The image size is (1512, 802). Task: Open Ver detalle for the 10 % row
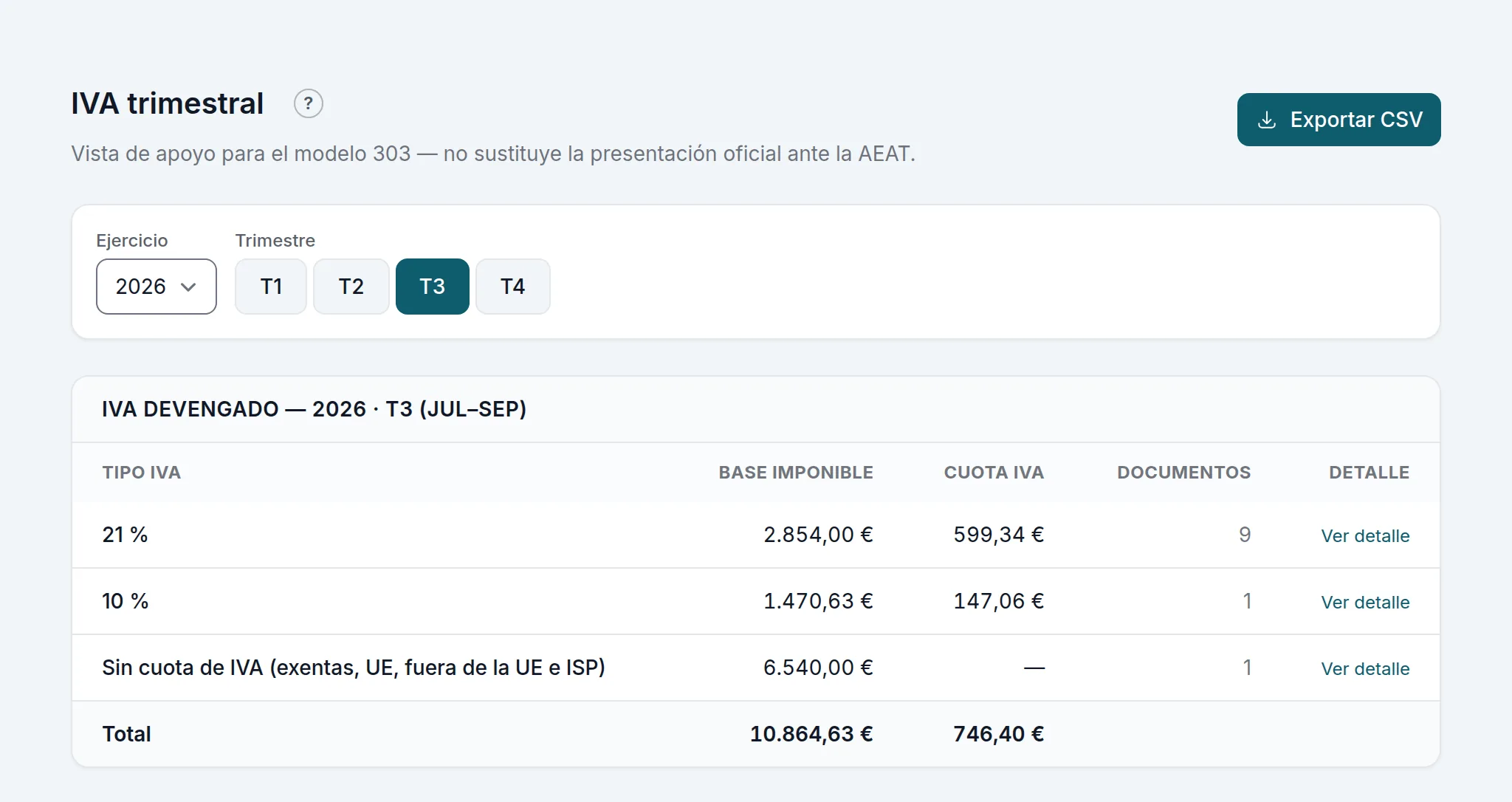click(1365, 602)
